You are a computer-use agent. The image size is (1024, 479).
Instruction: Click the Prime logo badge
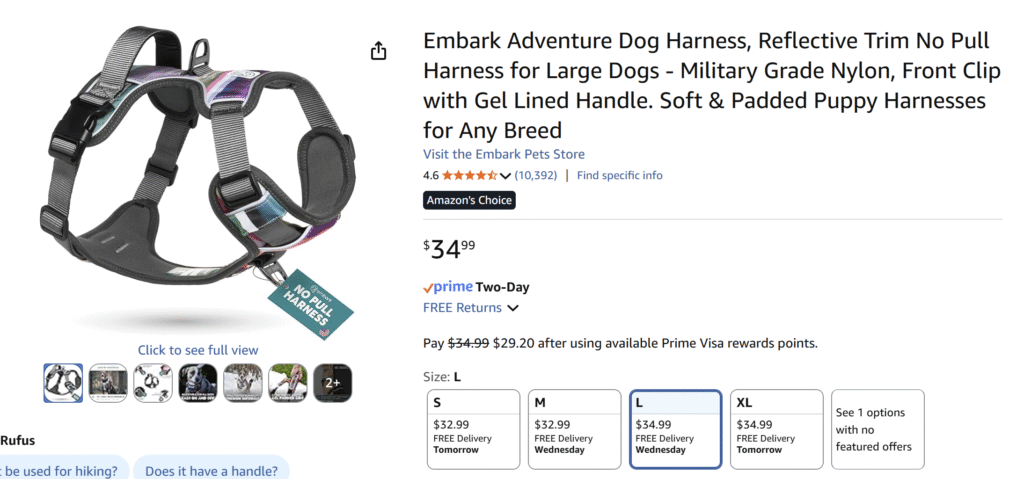point(447,287)
